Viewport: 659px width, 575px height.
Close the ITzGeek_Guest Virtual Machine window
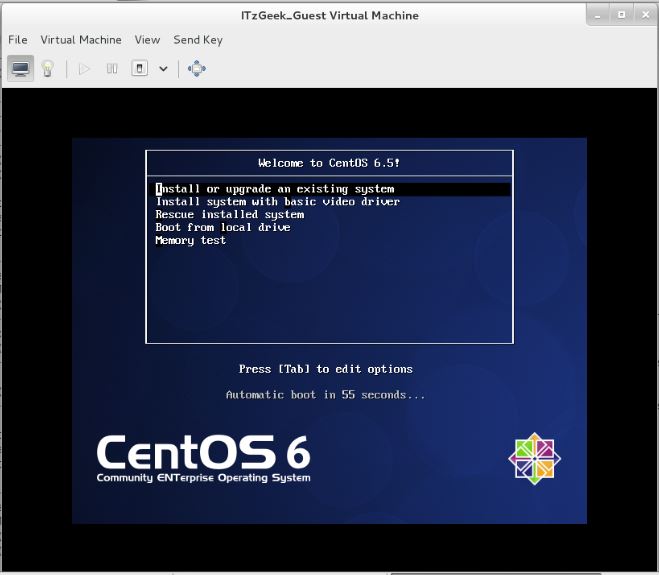646,15
